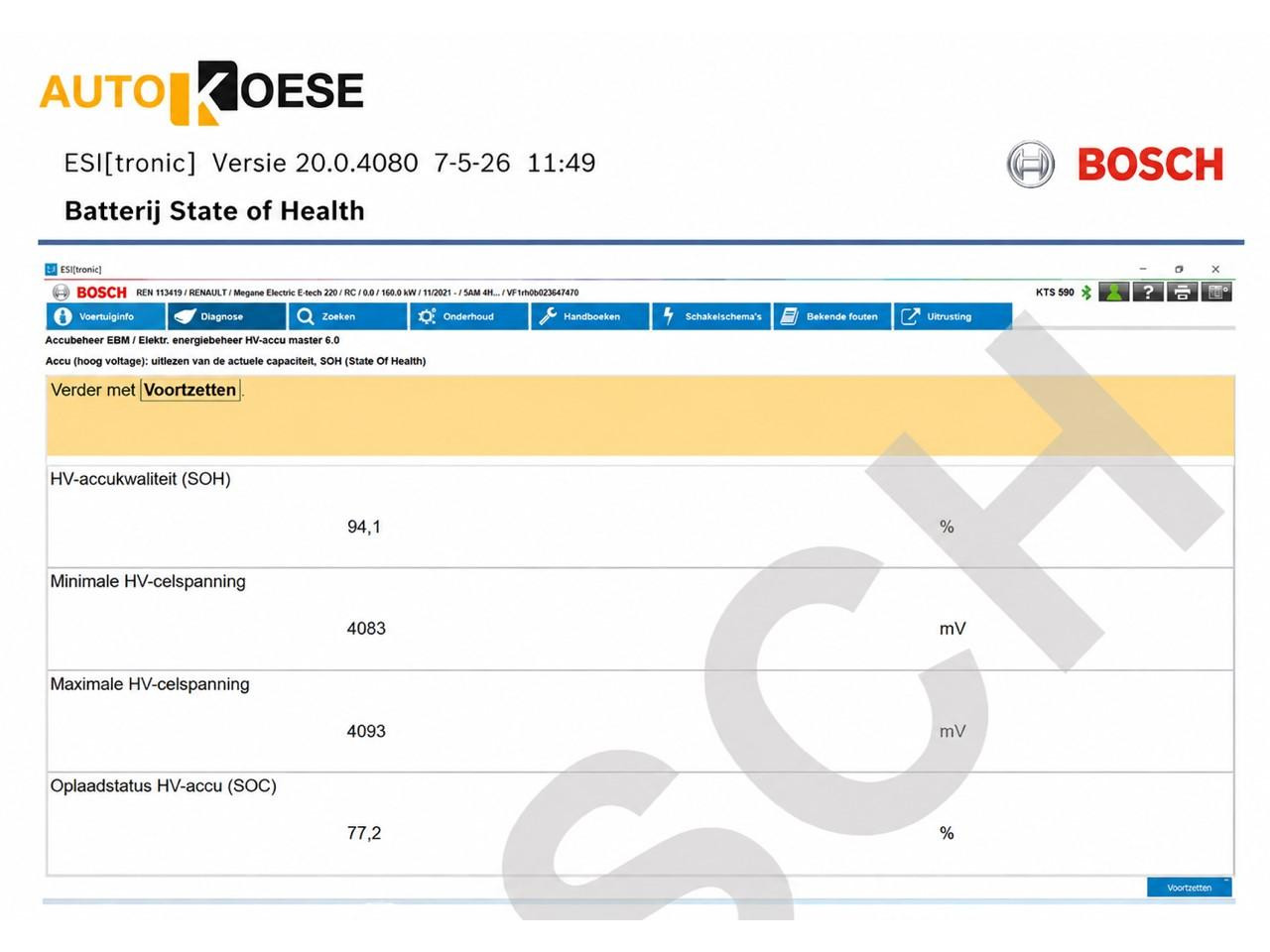This screenshot has height=952, width=1270.
Task: Select the SOC value 77,2
Action: tap(364, 833)
